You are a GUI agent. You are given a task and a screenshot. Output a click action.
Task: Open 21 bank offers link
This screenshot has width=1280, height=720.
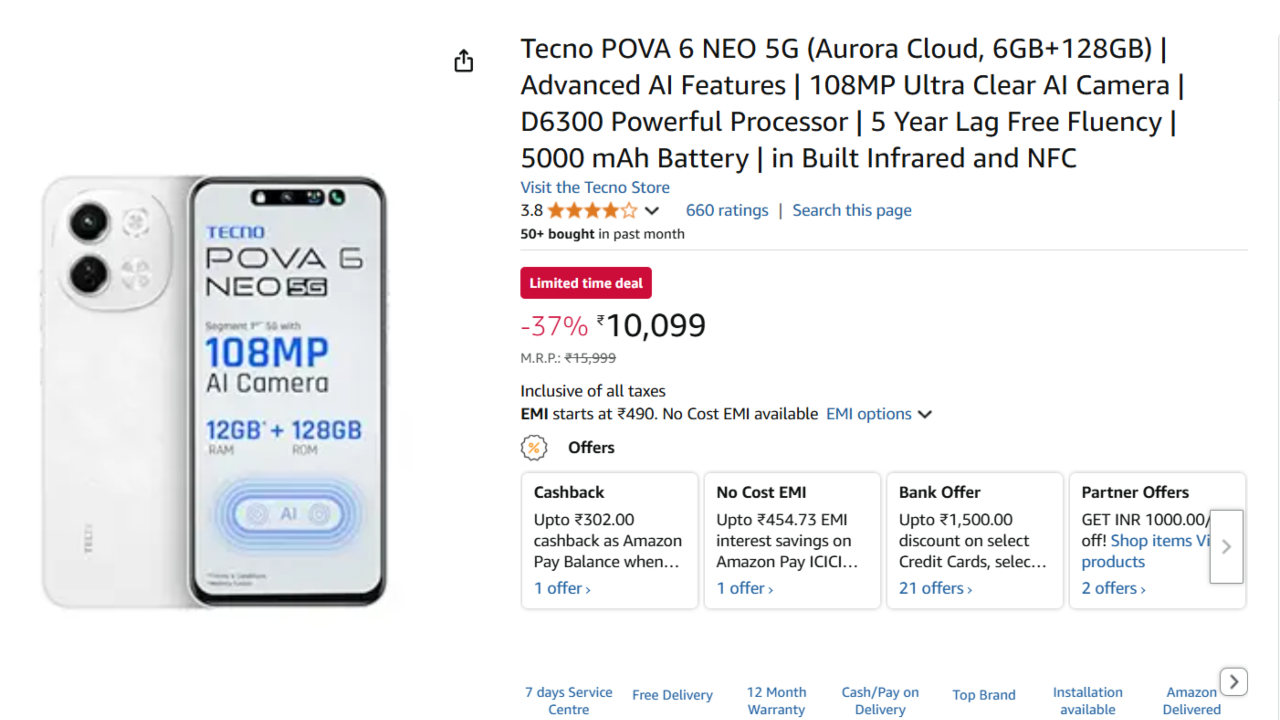(x=934, y=588)
